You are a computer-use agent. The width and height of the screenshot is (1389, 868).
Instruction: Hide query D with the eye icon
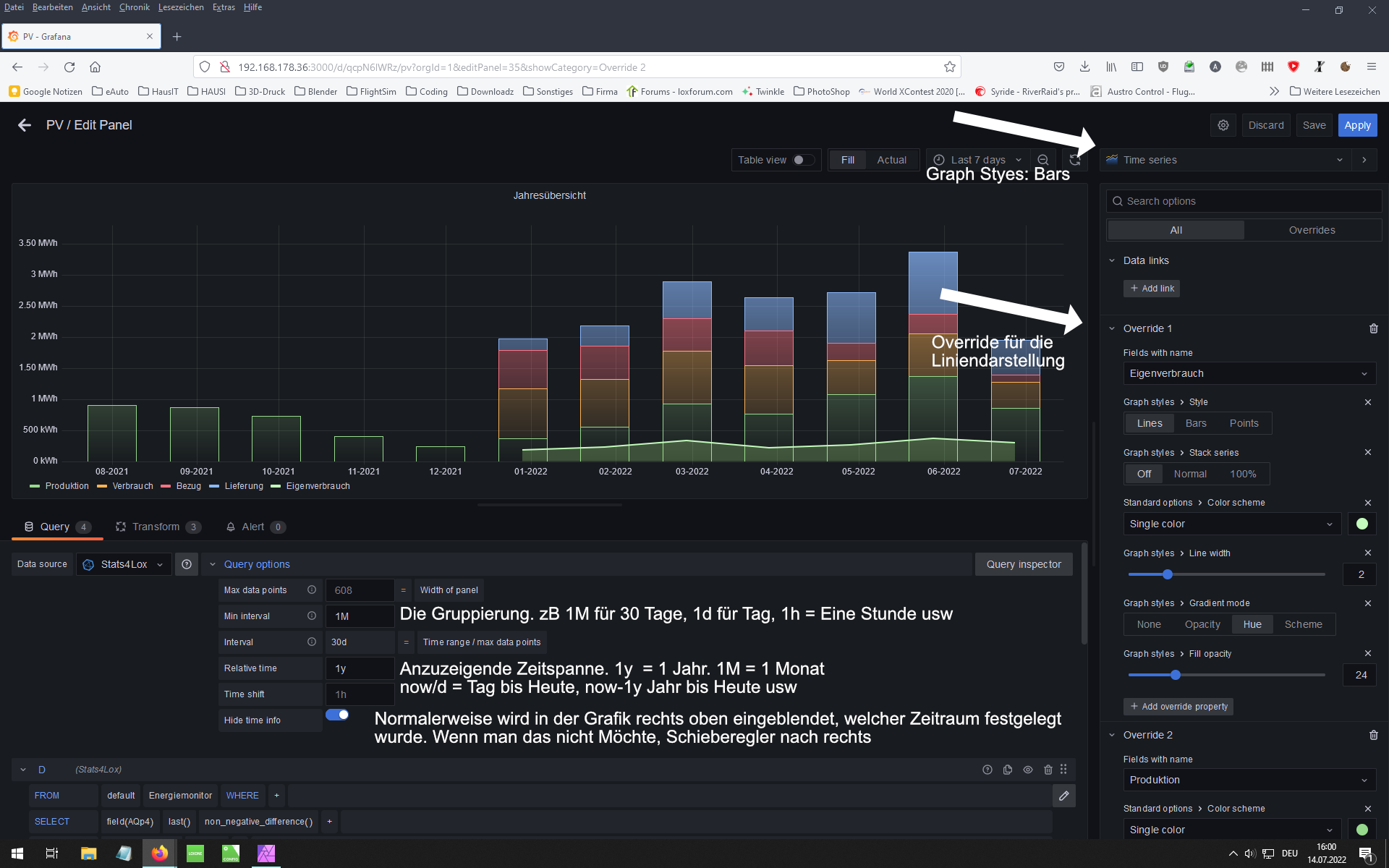click(x=1027, y=770)
